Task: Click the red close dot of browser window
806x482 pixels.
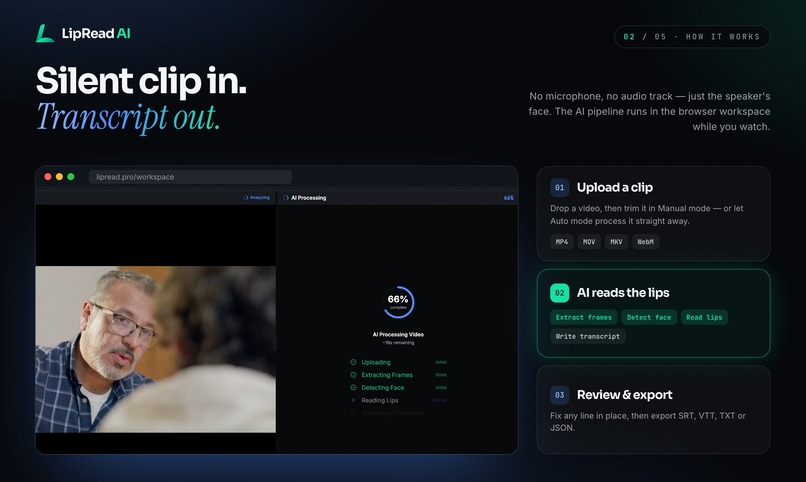Action: point(48,177)
